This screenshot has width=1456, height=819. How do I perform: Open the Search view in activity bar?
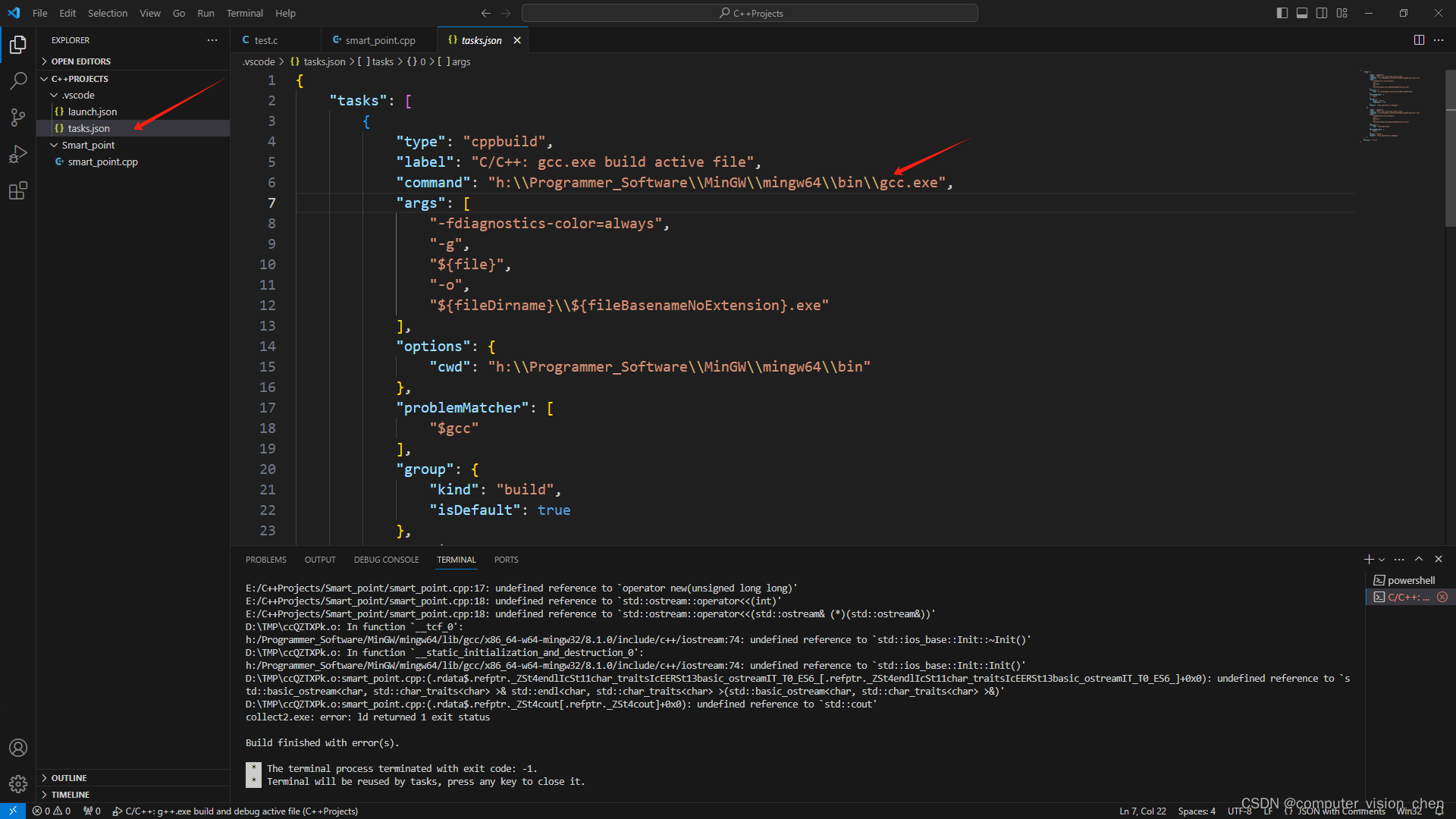click(x=18, y=80)
